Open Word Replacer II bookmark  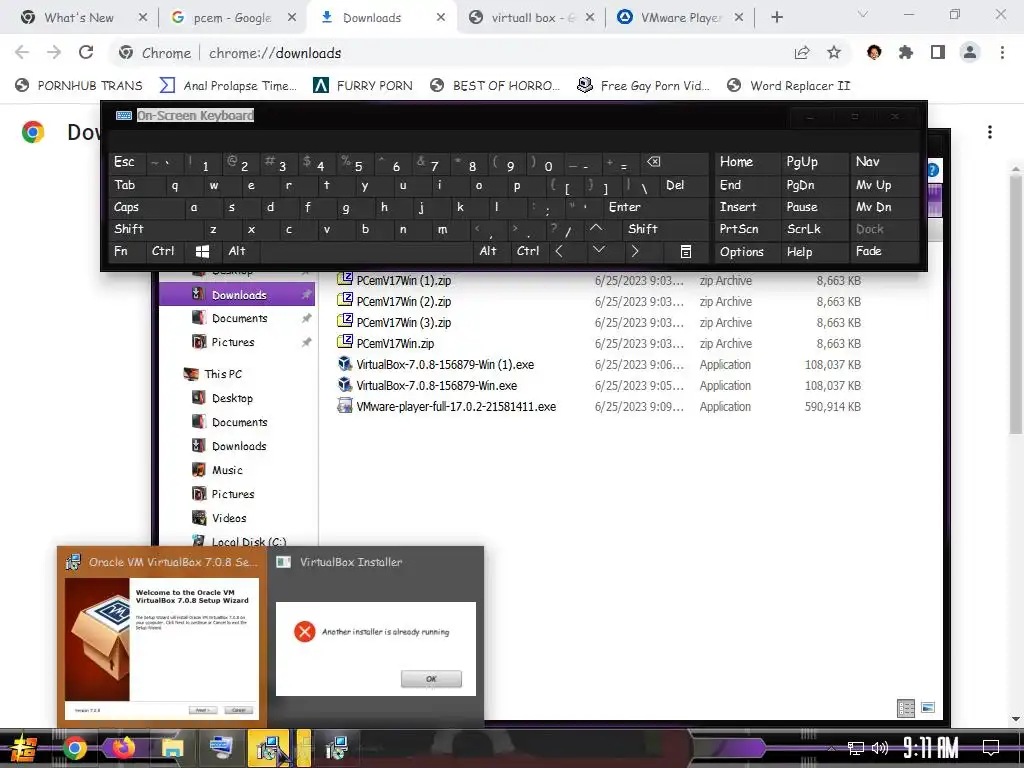pos(789,86)
